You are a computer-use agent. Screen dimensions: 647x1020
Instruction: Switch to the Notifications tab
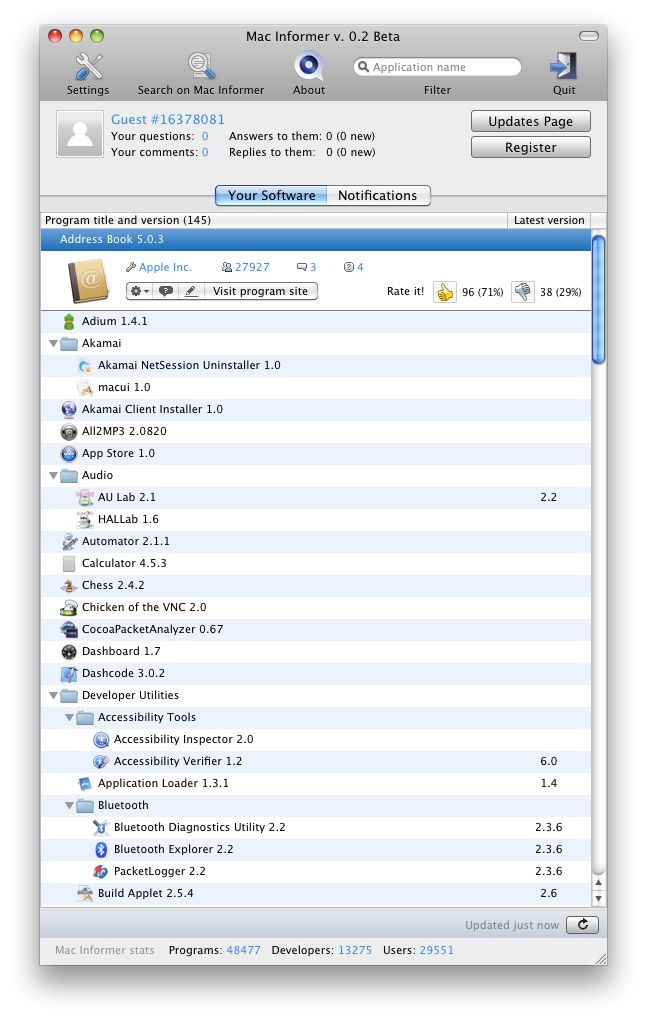click(x=378, y=195)
